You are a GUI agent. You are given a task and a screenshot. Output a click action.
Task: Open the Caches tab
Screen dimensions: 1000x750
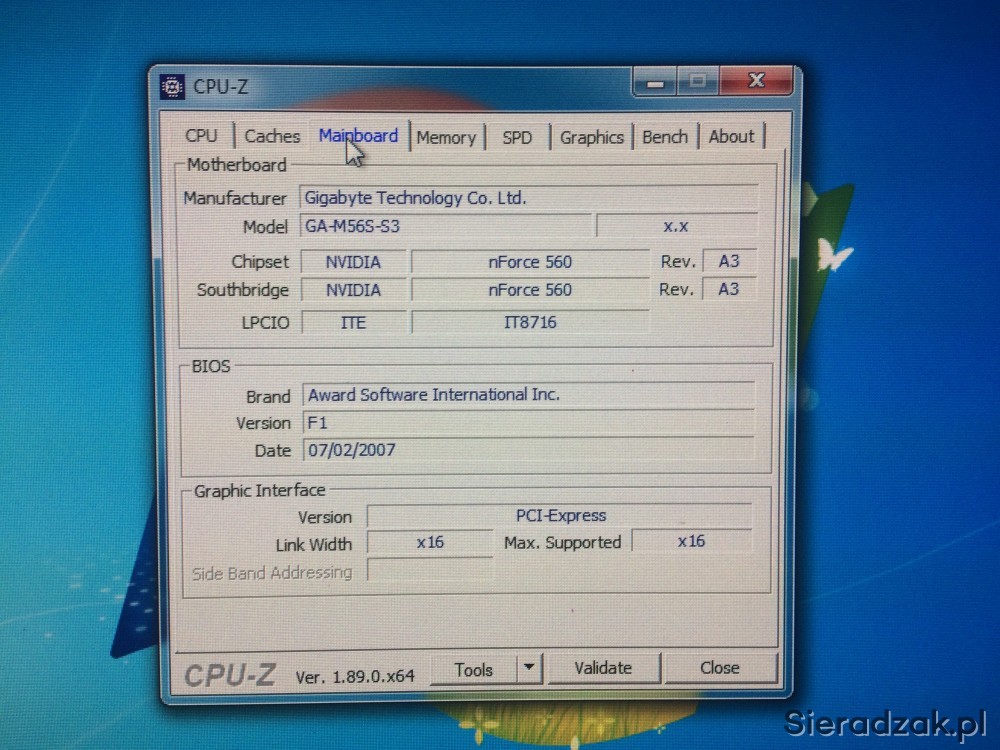[x=272, y=136]
